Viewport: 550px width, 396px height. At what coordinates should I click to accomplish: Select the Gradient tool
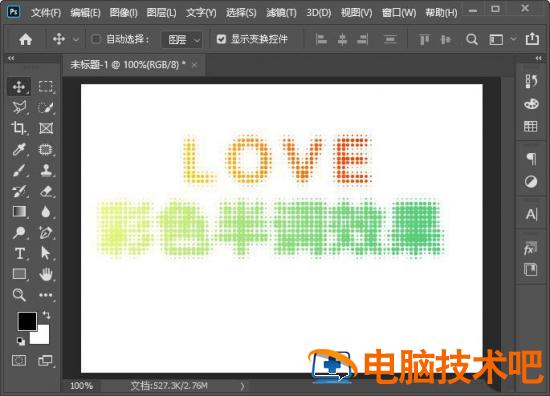point(19,212)
